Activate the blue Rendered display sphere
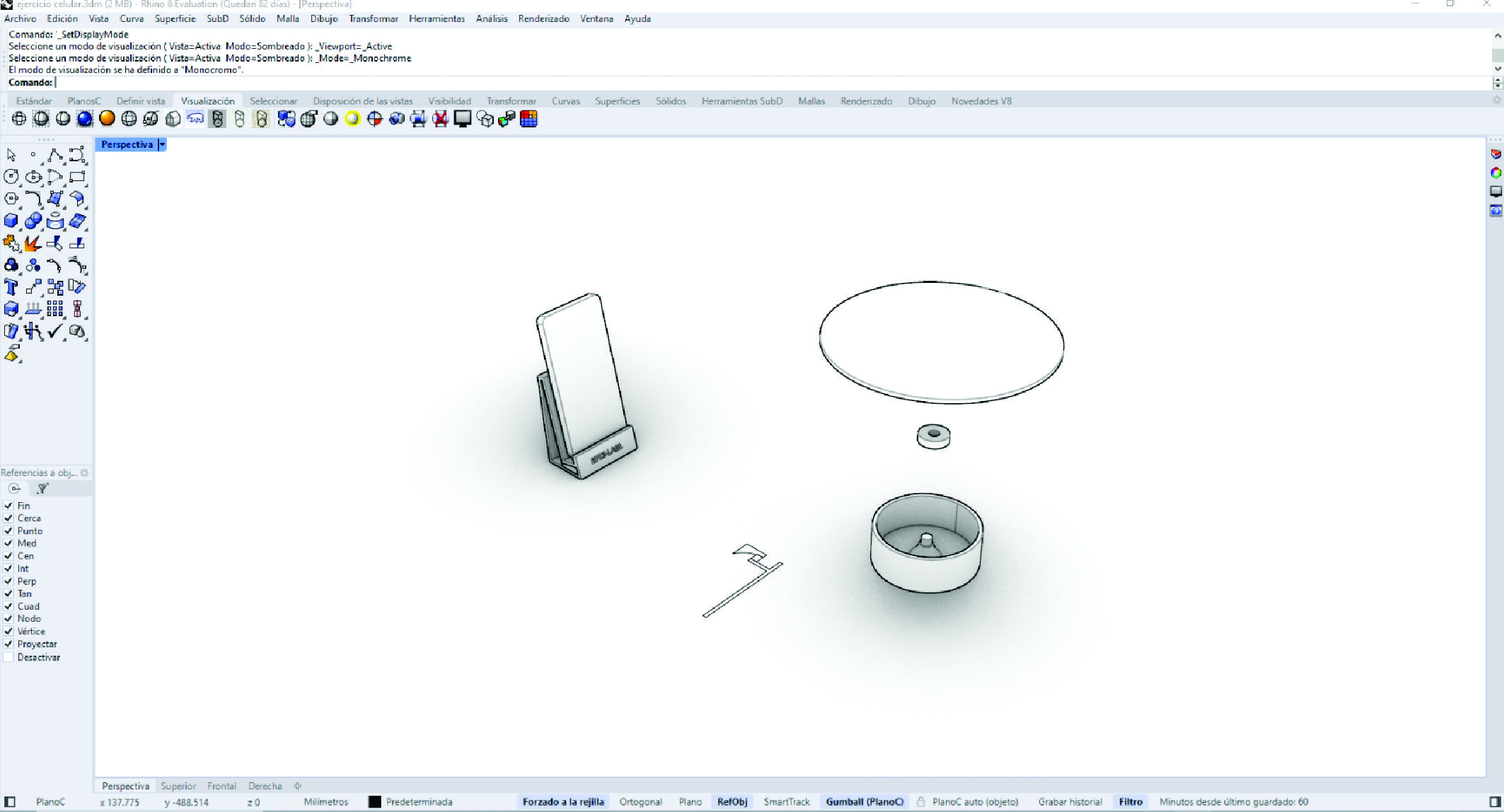The image size is (1504, 812). (x=85, y=119)
